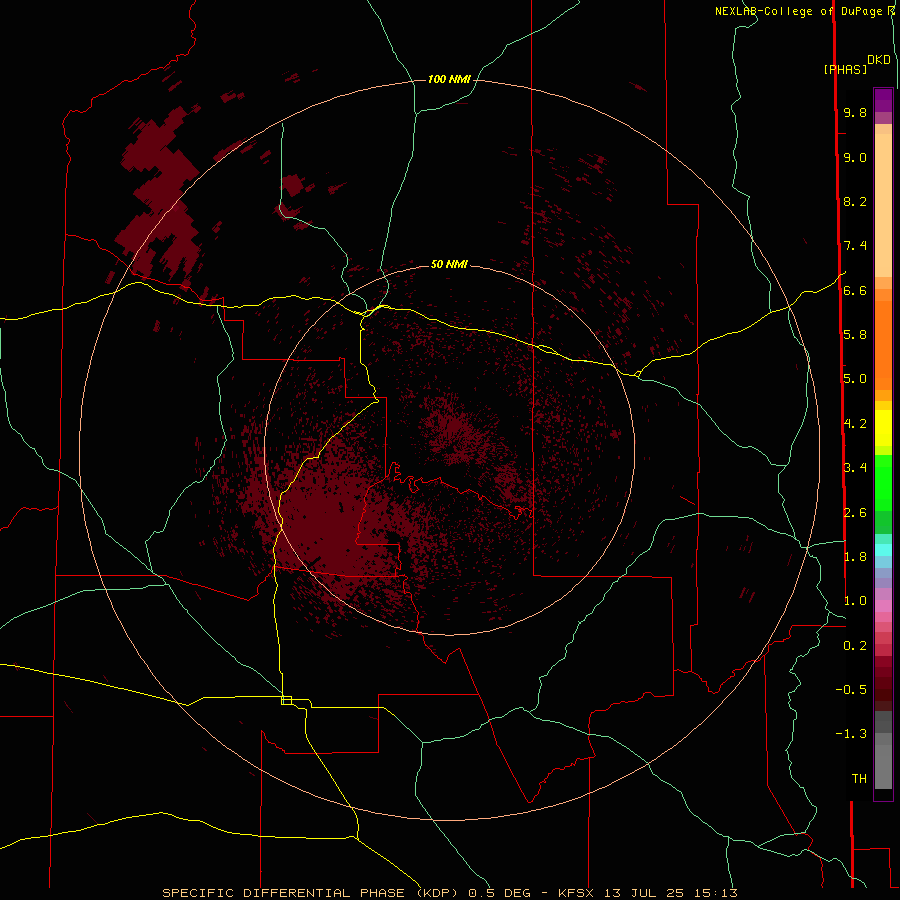The image size is (900, 900).
Task: Click the -1.3 value on the legend
Action: click(x=851, y=734)
